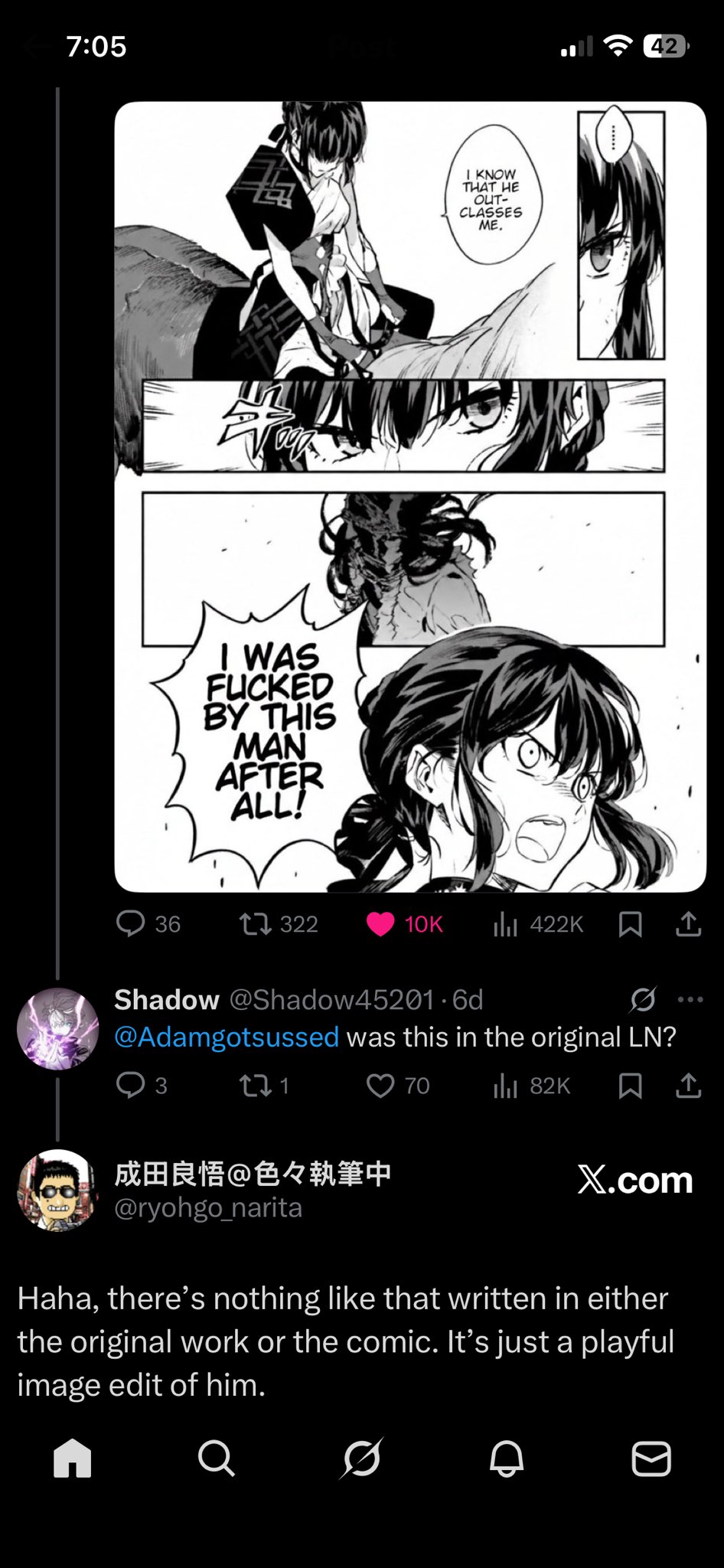This screenshot has width=724, height=1568.
Task: Bookmark the manga image post
Action: [630, 924]
